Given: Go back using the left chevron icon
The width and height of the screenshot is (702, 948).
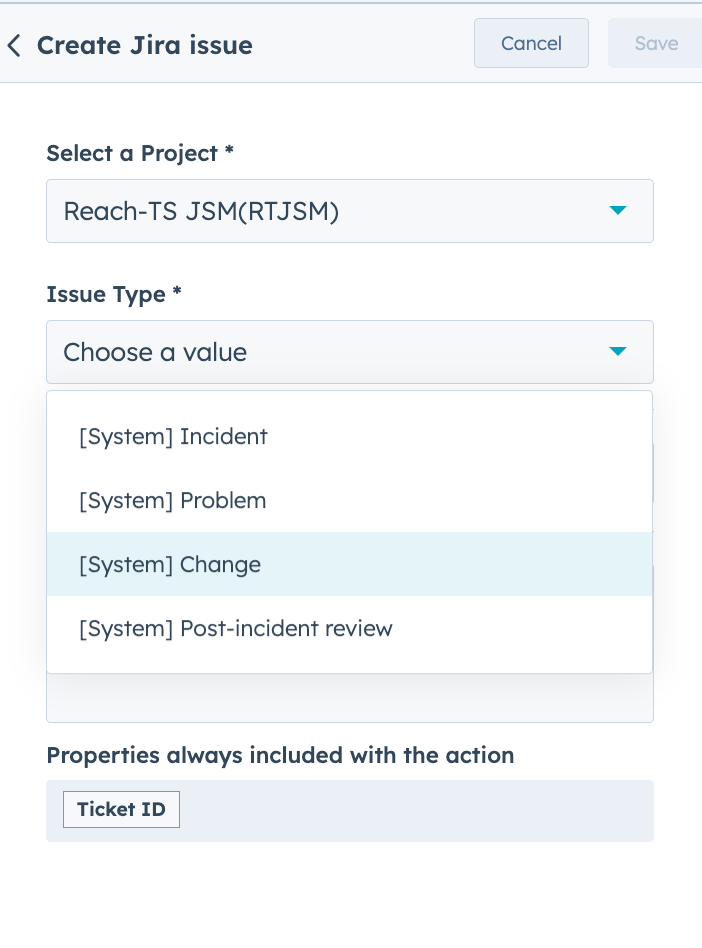Looking at the screenshot, I should pyautogui.click(x=14, y=45).
